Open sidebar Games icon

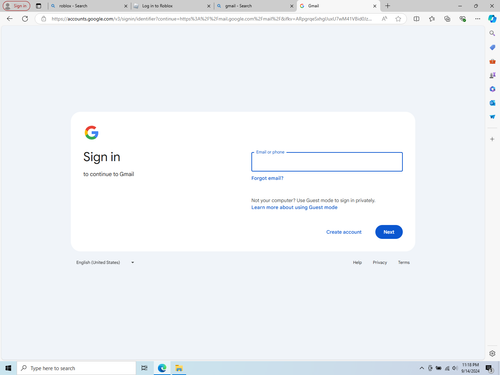[x=492, y=75]
